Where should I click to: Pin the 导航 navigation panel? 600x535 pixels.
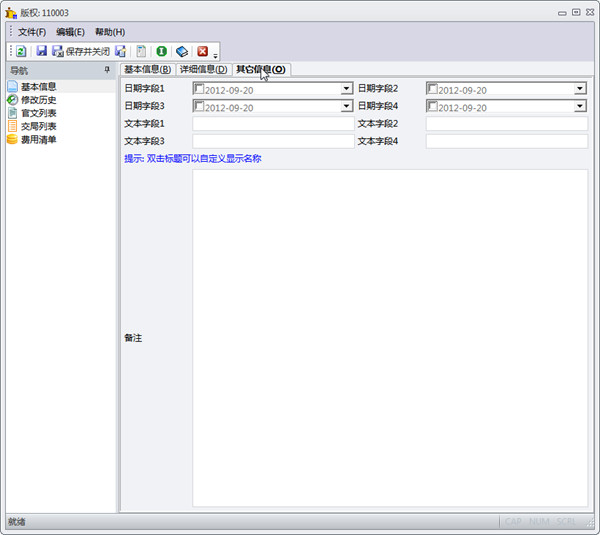click(x=107, y=71)
